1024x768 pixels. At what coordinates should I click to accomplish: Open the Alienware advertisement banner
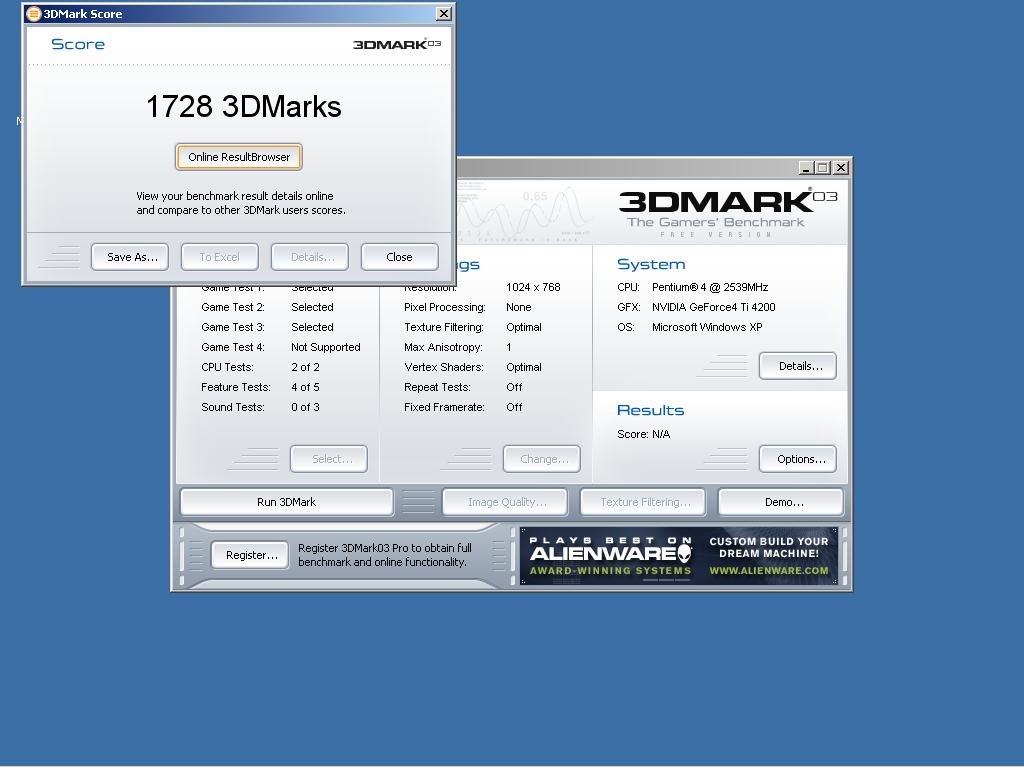tap(679, 556)
